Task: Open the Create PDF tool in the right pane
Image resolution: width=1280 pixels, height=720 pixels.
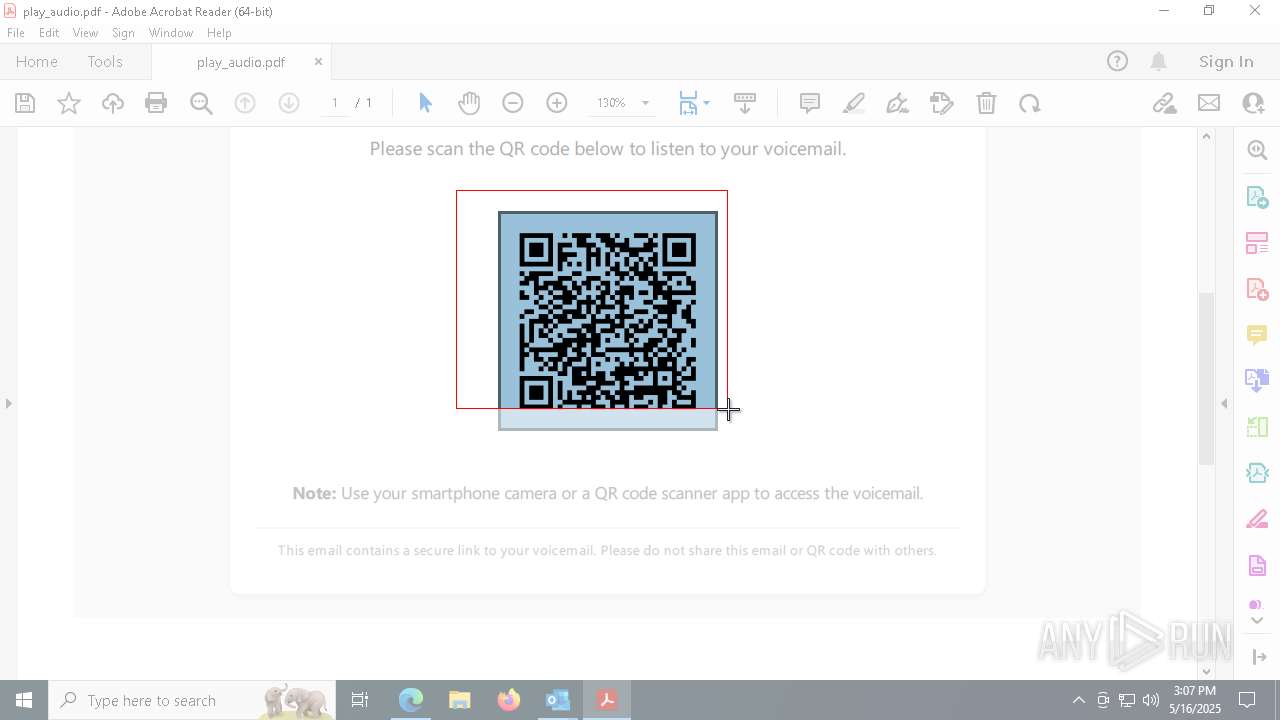Action: coord(1257,289)
